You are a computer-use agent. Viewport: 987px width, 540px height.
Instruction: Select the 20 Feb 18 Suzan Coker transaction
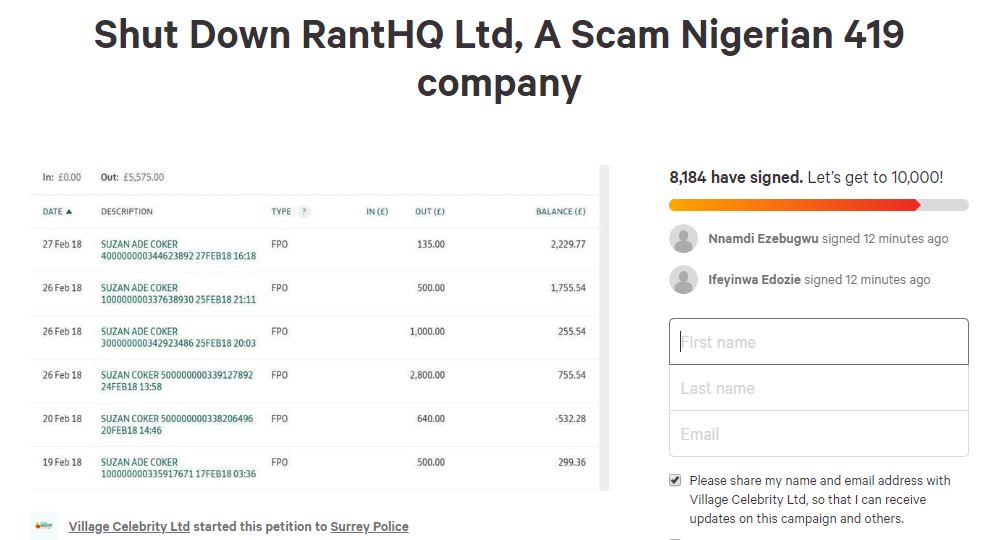pyautogui.click(x=314, y=424)
